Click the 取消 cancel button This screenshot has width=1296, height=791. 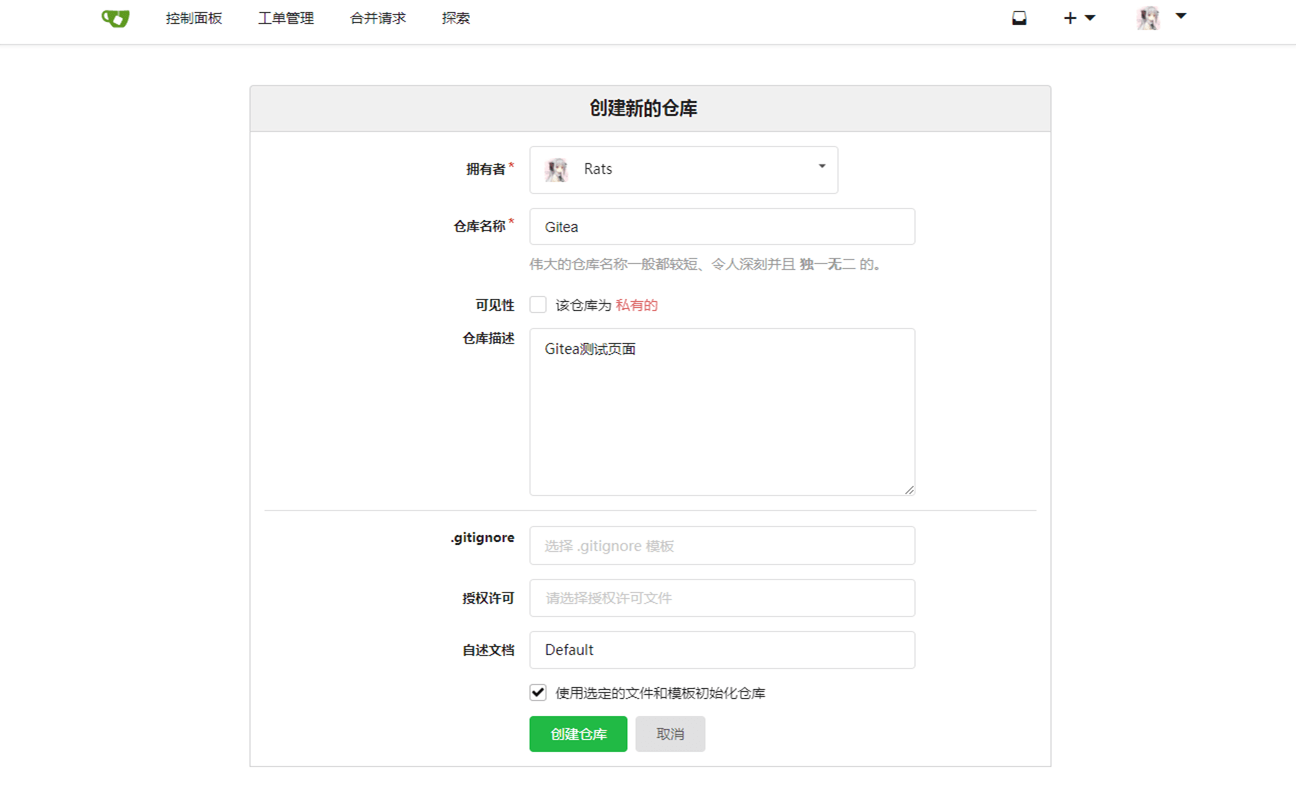(x=670, y=734)
